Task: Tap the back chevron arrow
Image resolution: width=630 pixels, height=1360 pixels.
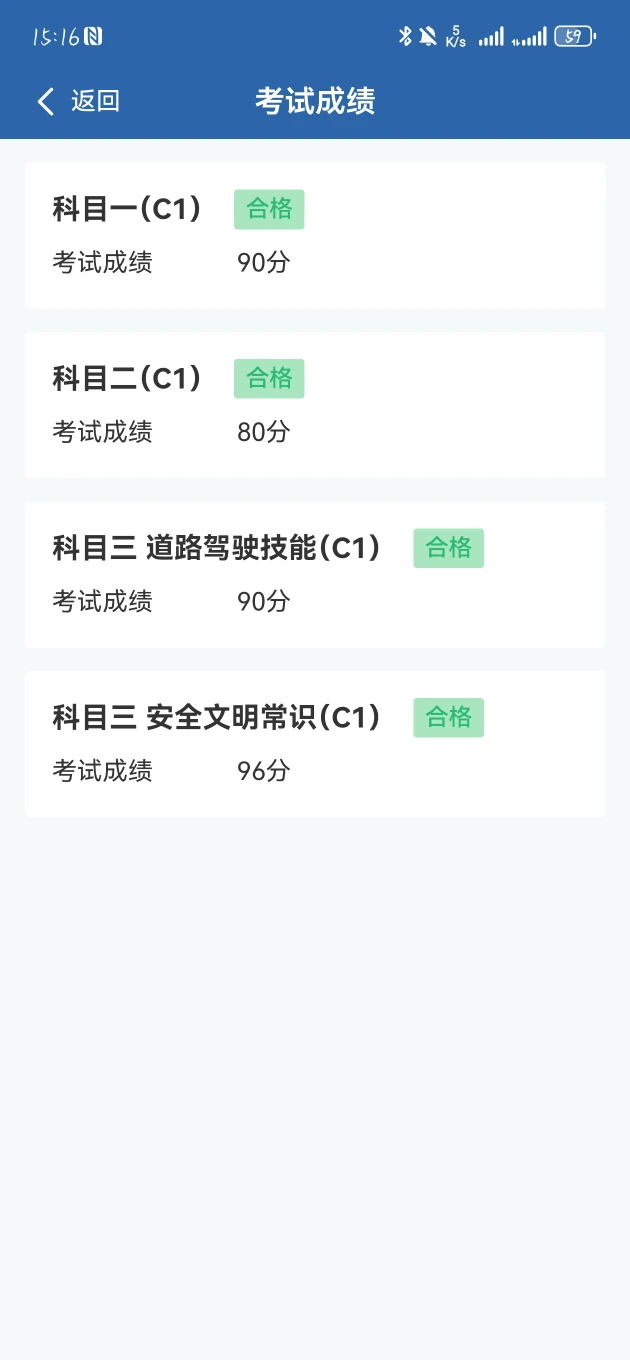Action: [x=45, y=101]
